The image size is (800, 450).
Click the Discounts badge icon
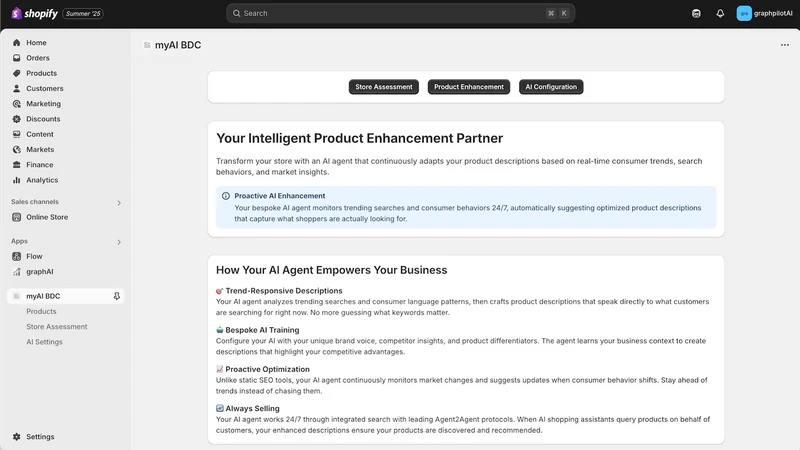(17, 119)
